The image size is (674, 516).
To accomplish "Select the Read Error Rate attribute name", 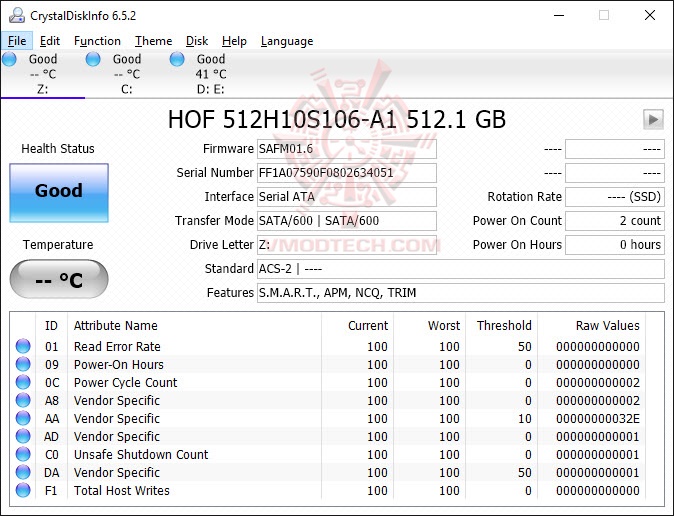I will tap(117, 346).
